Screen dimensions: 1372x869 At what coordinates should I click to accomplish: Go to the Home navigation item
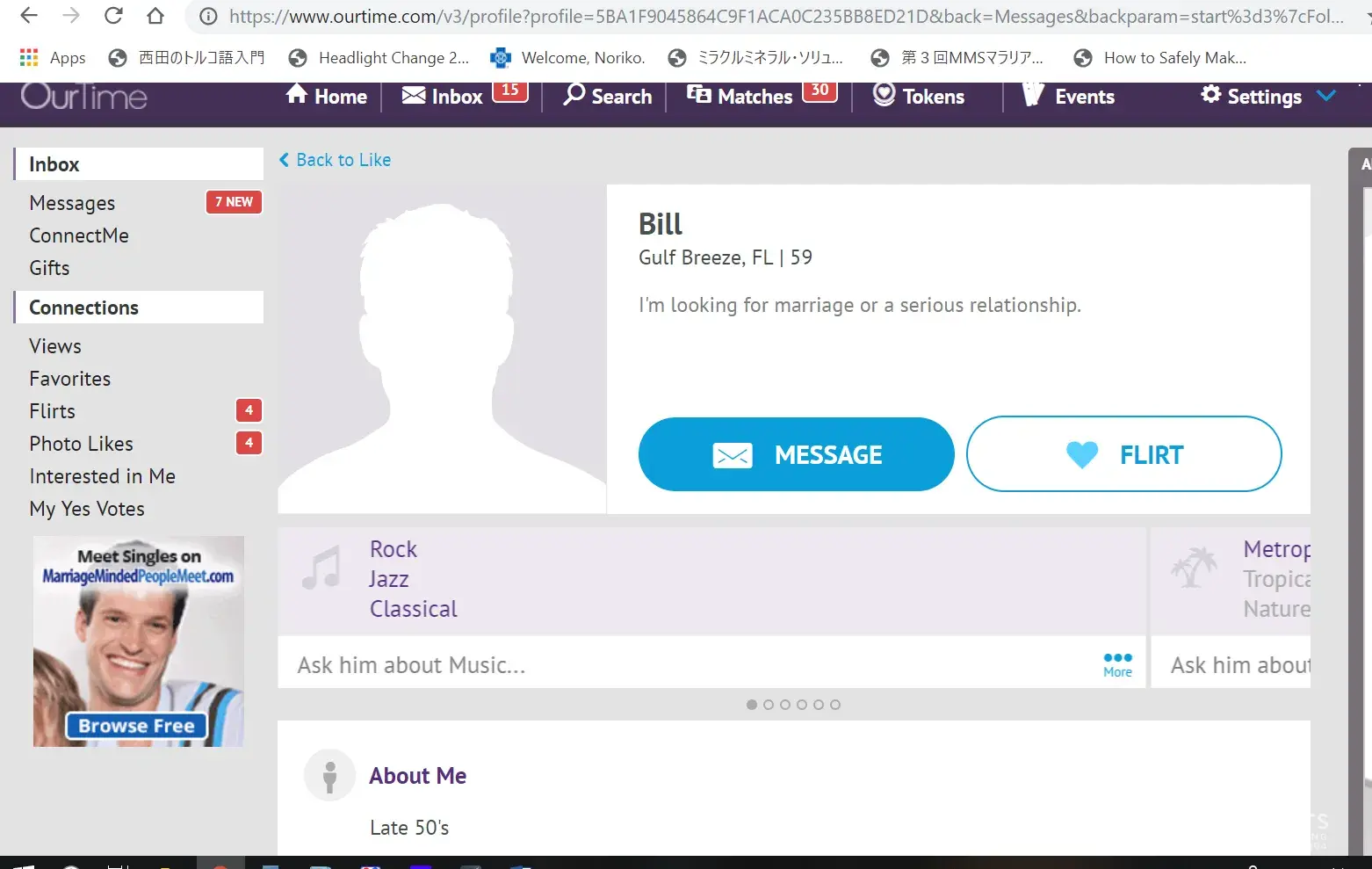327,97
